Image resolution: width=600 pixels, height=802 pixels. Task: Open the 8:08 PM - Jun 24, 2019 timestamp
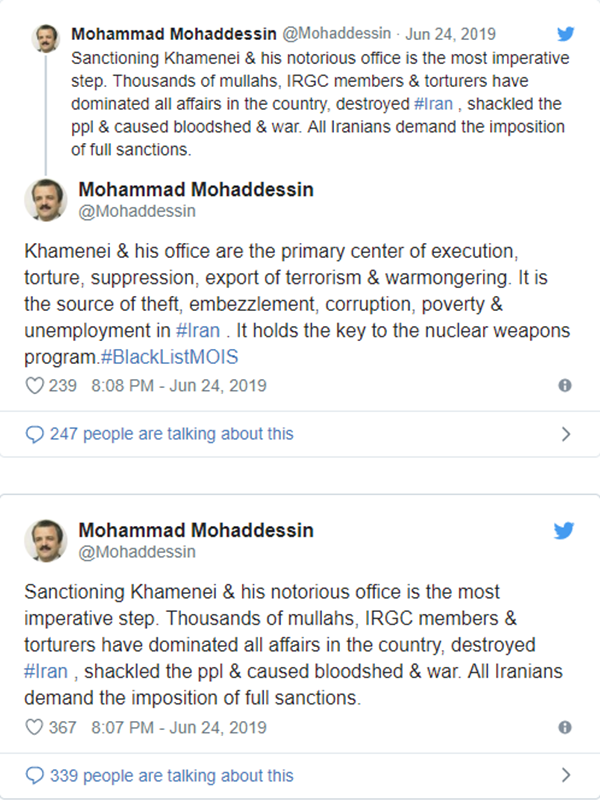(177, 385)
